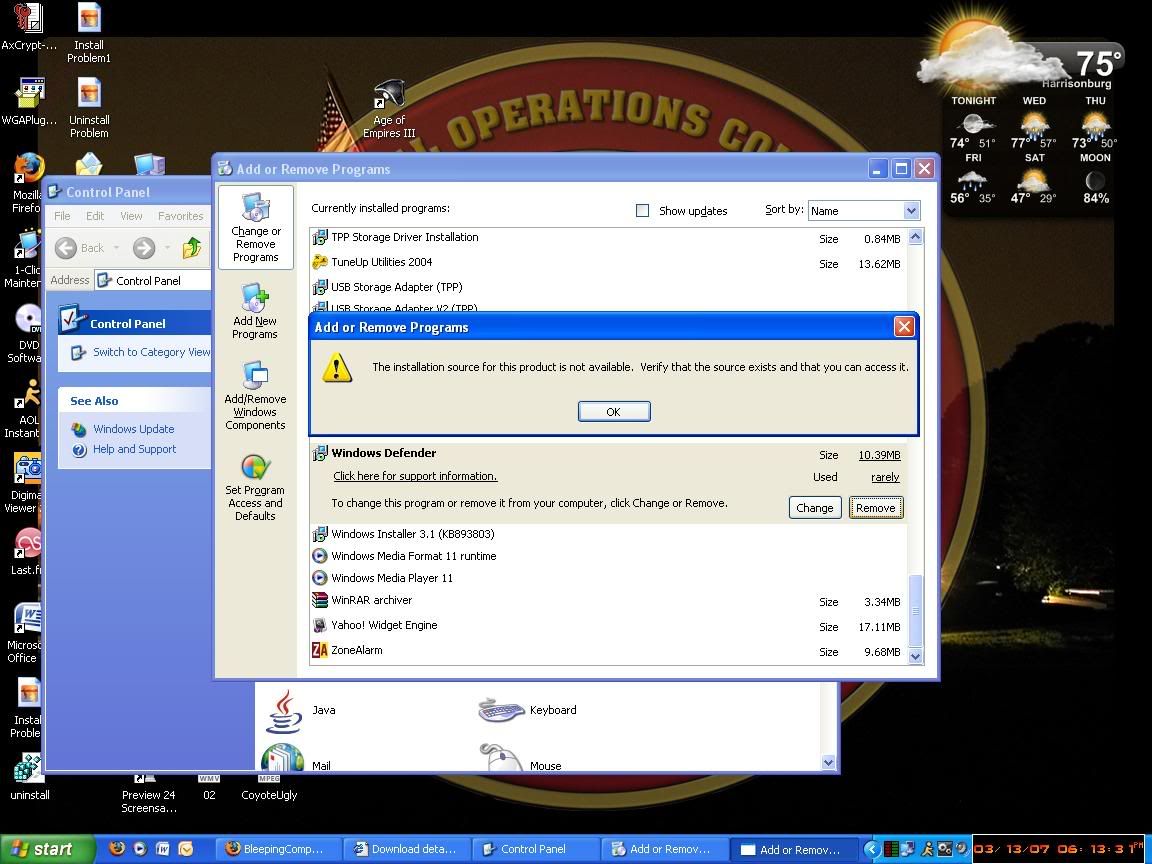1152x864 pixels.
Task: Select Windows Media Player 11 icon
Action: pos(320,578)
